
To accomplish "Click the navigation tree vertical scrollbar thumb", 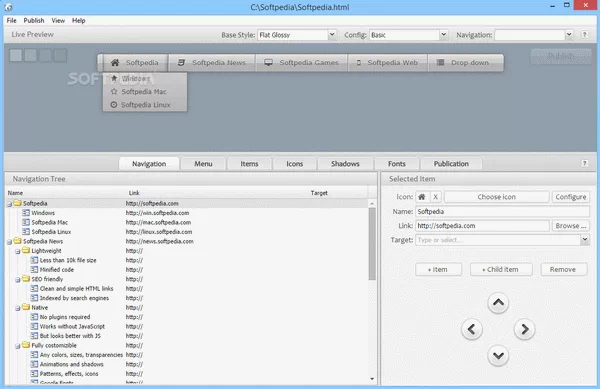I will pyautogui.click(x=372, y=244).
